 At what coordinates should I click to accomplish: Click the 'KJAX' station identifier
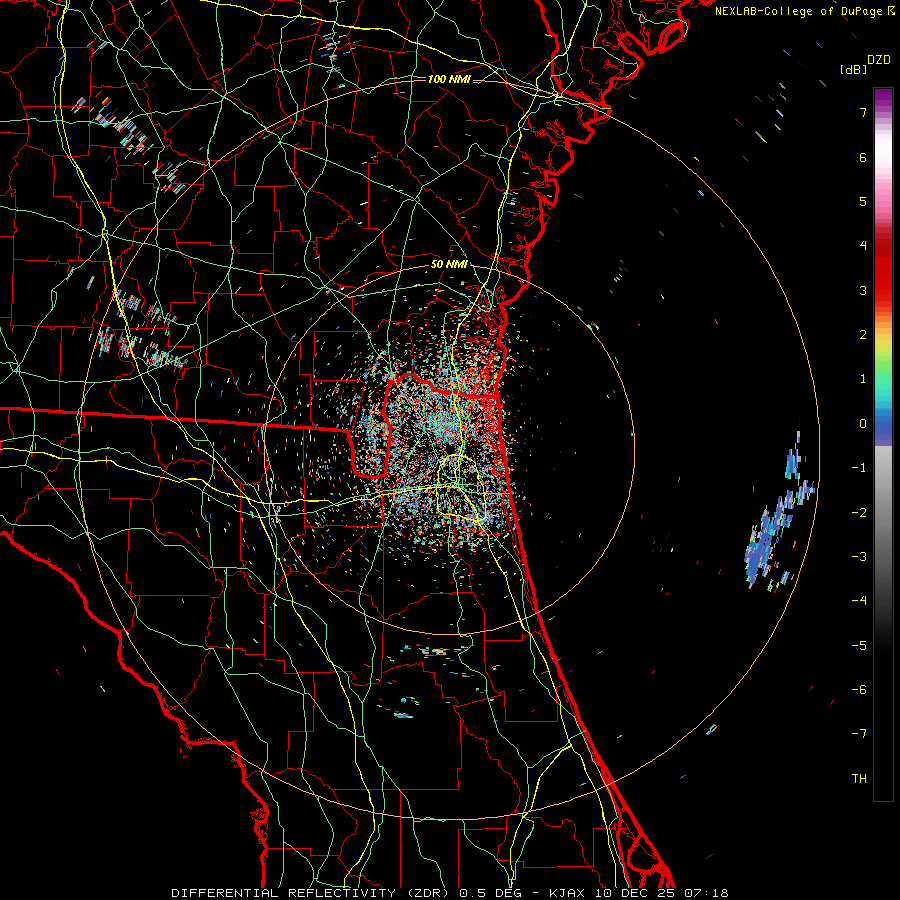(x=568, y=893)
